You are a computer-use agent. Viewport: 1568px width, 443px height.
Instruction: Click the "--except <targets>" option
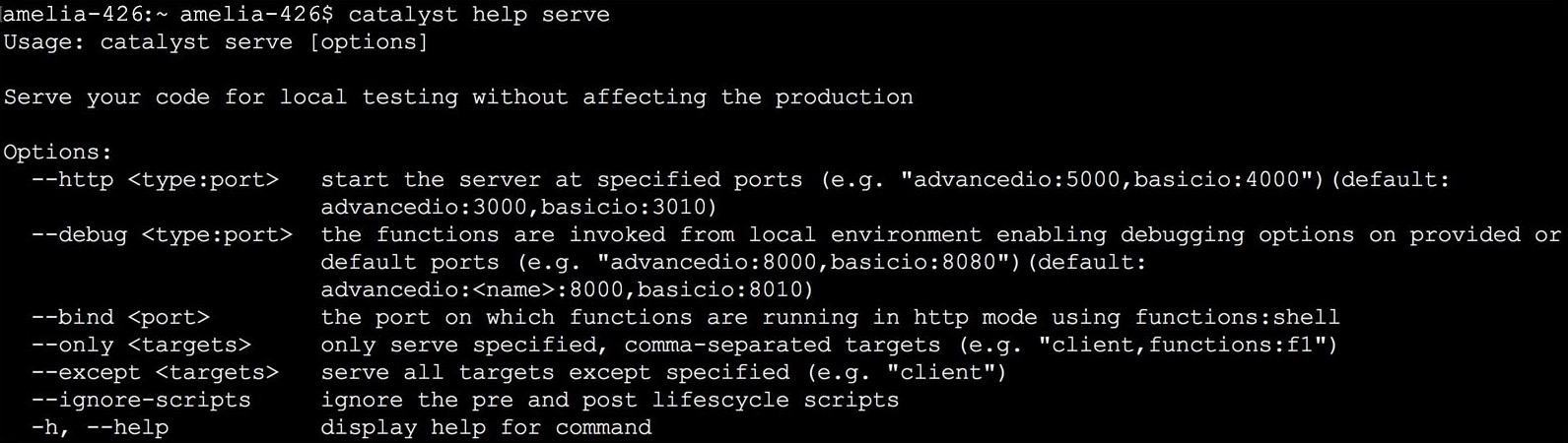pos(155,373)
